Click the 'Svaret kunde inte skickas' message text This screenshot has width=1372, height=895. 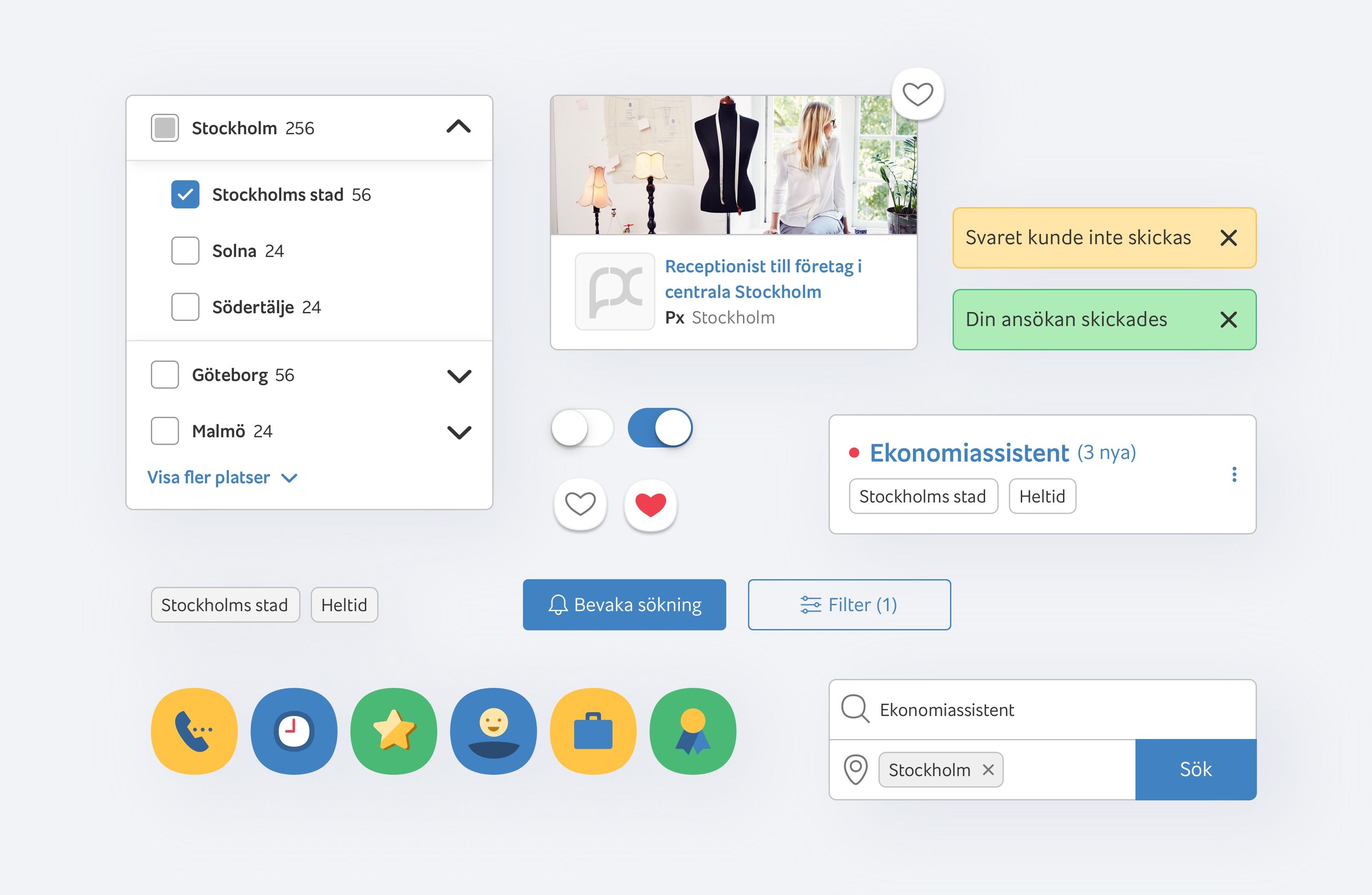(x=1078, y=237)
